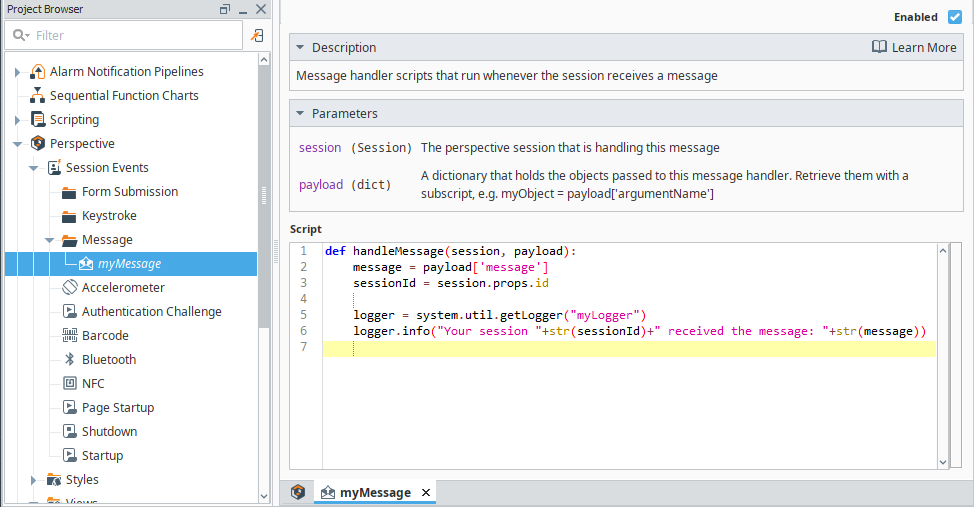Click the Perspective module icon in tree

tap(38, 144)
